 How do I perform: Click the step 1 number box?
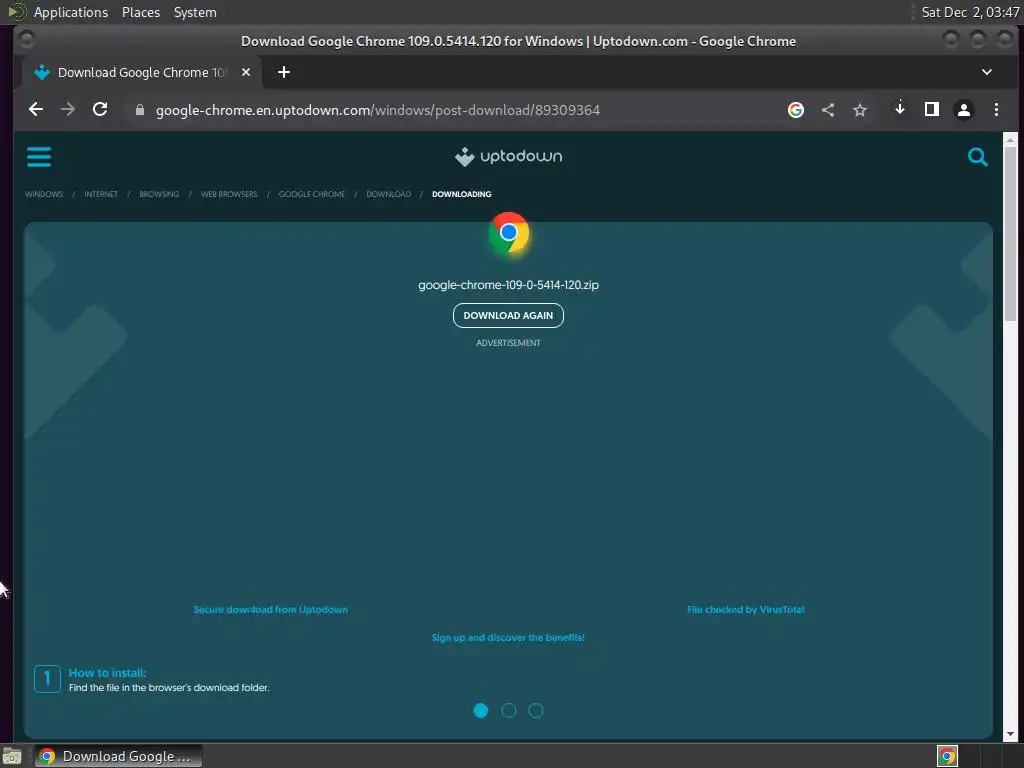coord(47,679)
